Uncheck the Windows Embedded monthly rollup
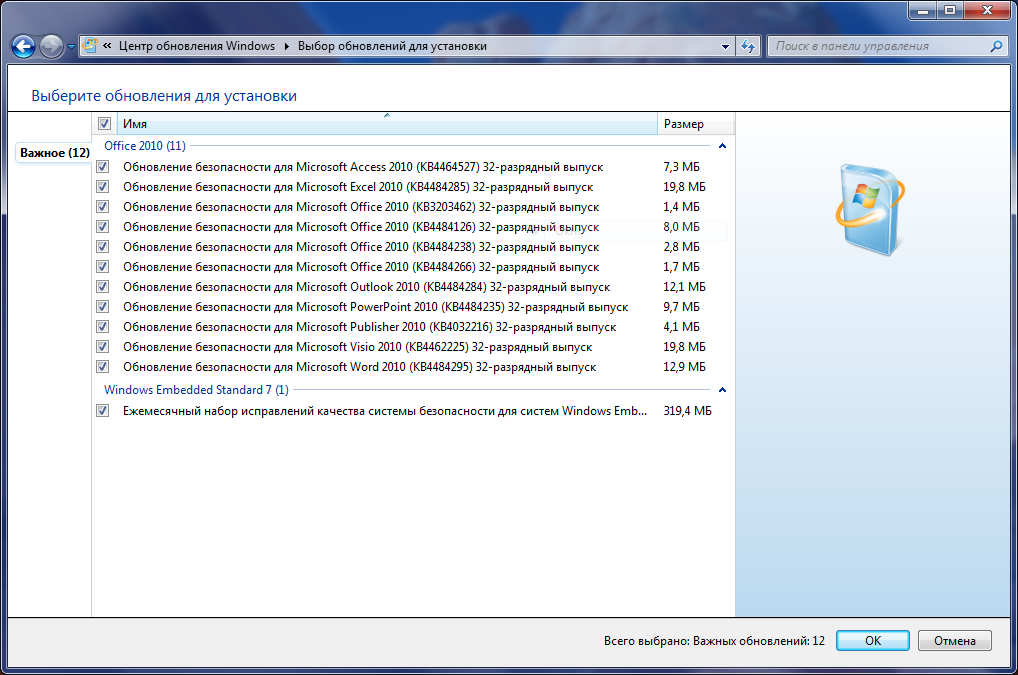1018x675 pixels. (103, 411)
